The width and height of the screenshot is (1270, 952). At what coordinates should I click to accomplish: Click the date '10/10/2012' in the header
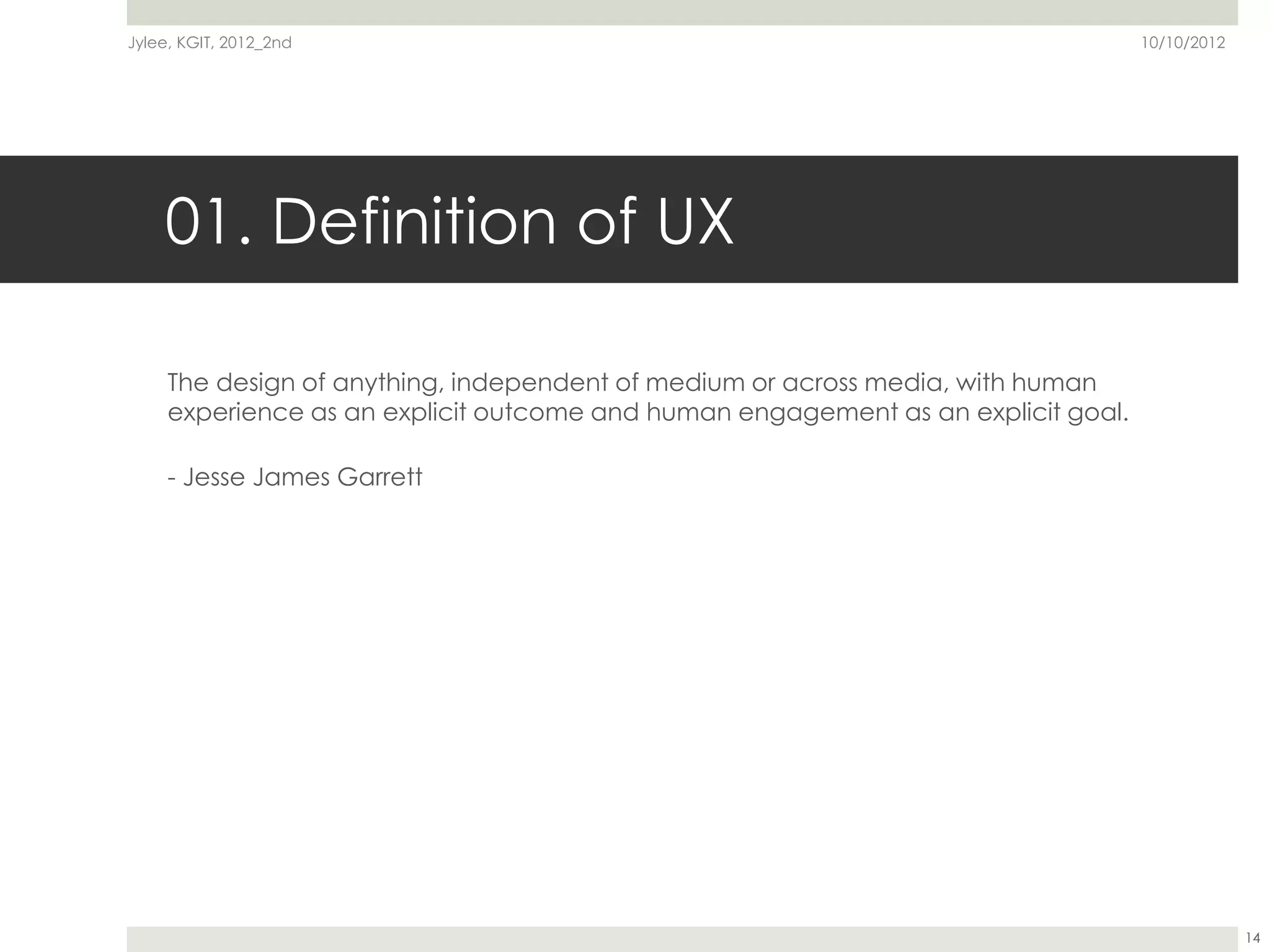[x=1183, y=43]
